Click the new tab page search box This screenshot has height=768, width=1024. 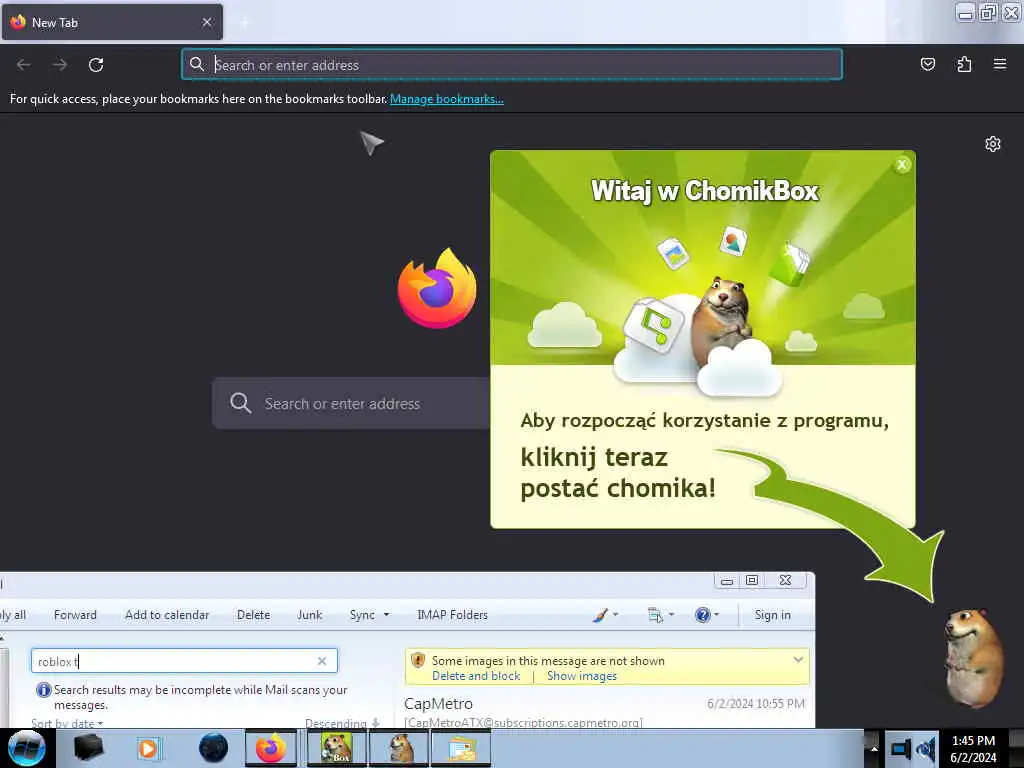[353, 403]
